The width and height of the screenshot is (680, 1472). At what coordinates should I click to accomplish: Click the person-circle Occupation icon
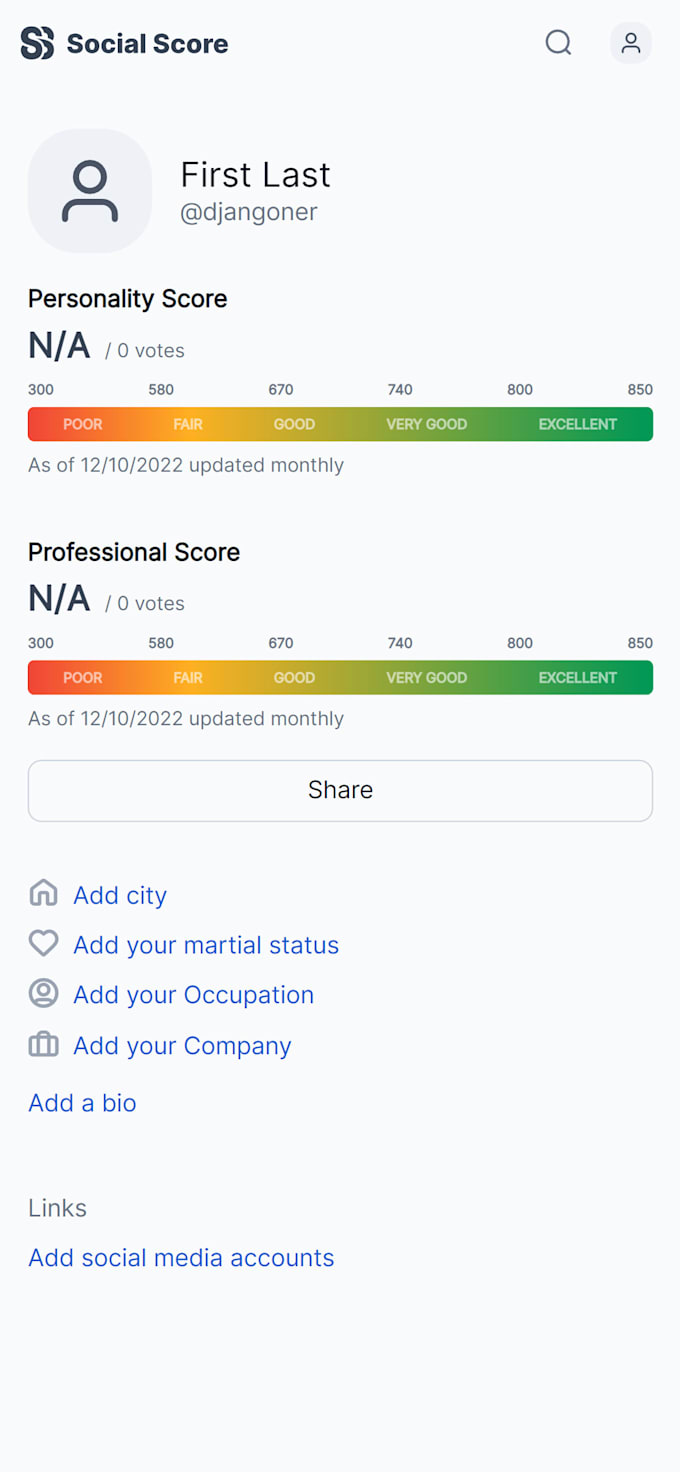point(43,993)
